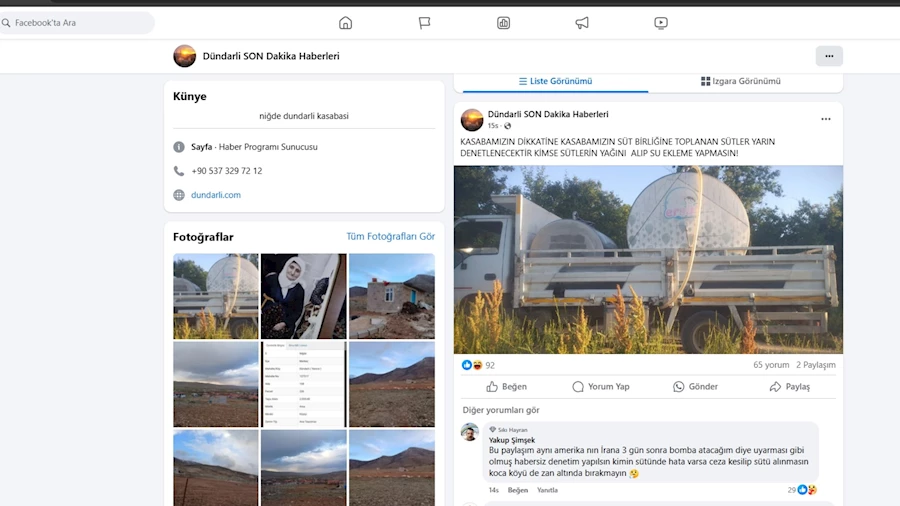The image size is (900, 506).
Task: Expand Diğer yorumları gör
Action: (500, 410)
